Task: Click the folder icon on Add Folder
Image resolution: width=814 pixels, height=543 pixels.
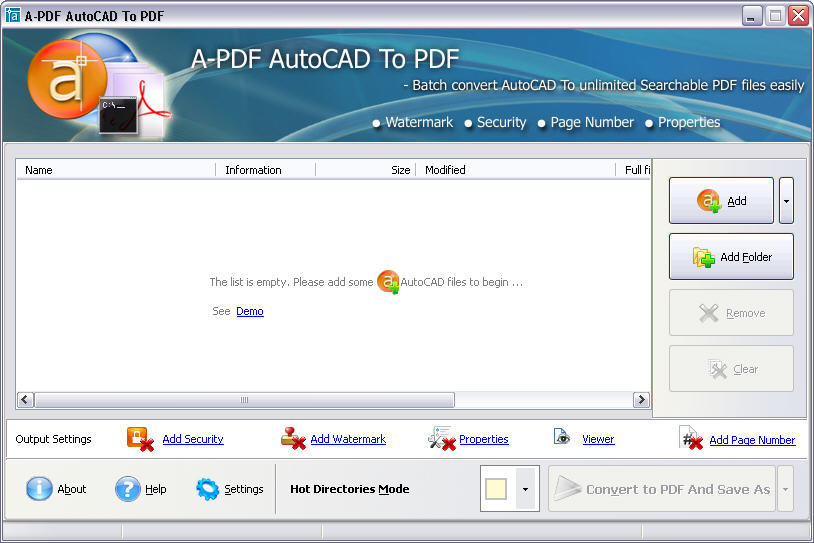Action: point(704,256)
